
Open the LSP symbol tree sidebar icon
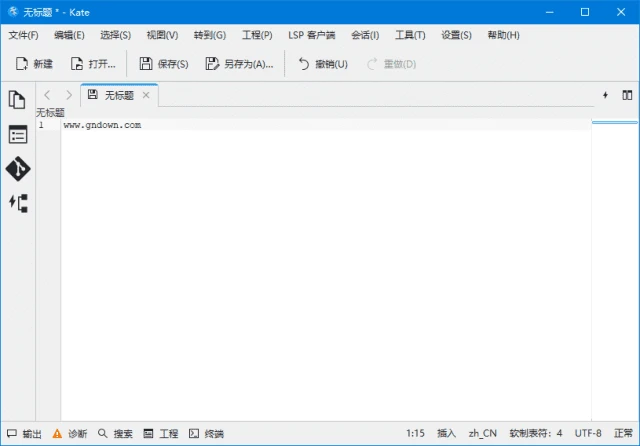[18, 203]
